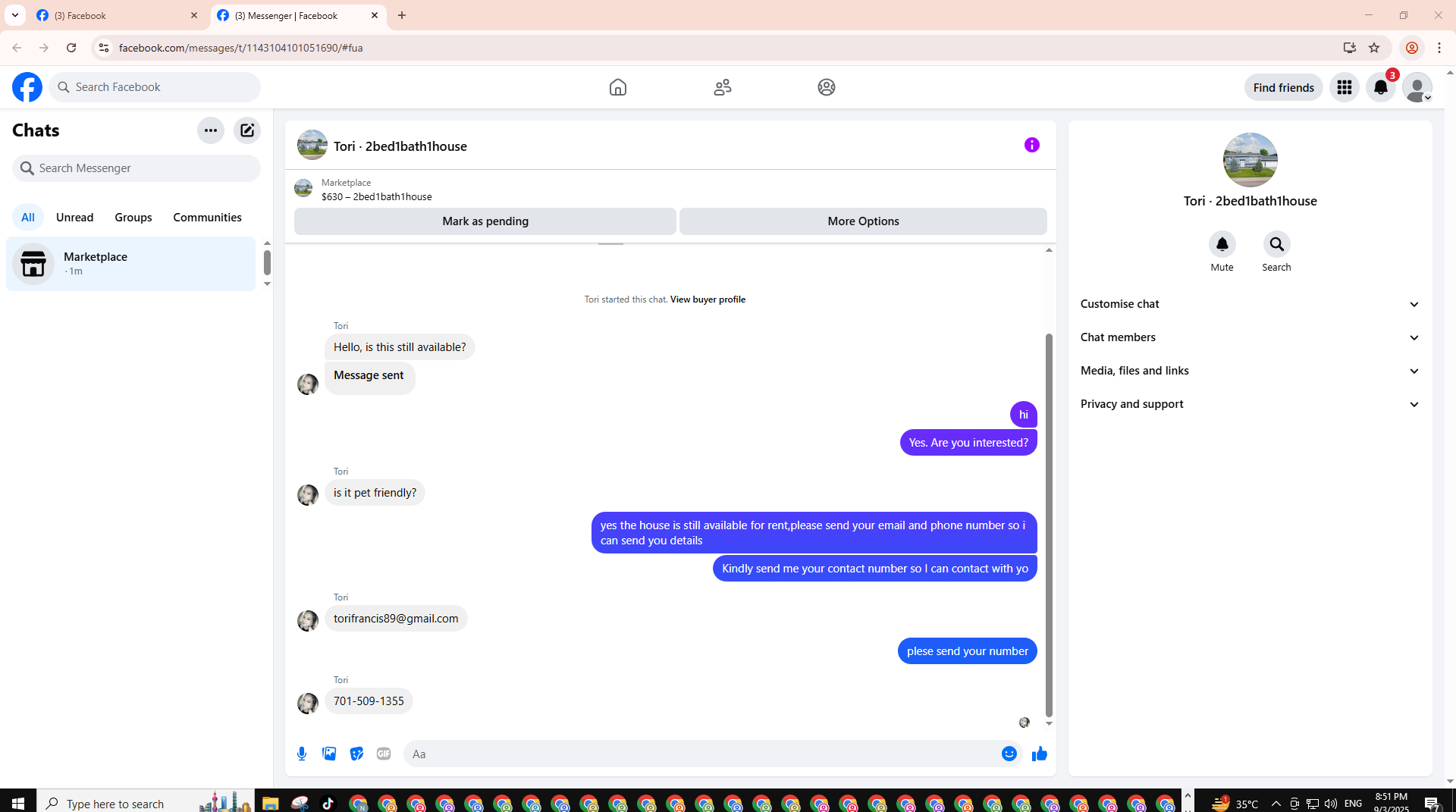The image size is (1456, 812).
Task: Expand Privacy and support section
Action: pyautogui.click(x=1250, y=404)
